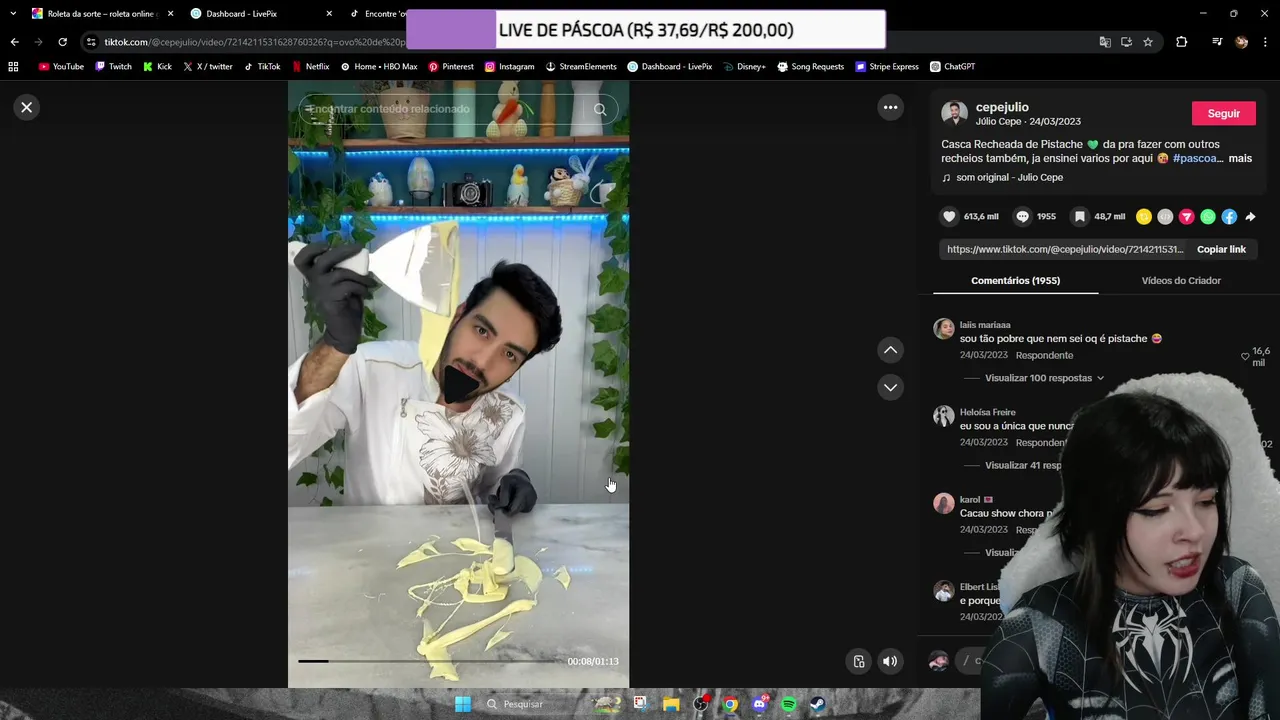Open the Netflix bookmark
The width and height of the screenshot is (1280, 720).
(x=310, y=67)
